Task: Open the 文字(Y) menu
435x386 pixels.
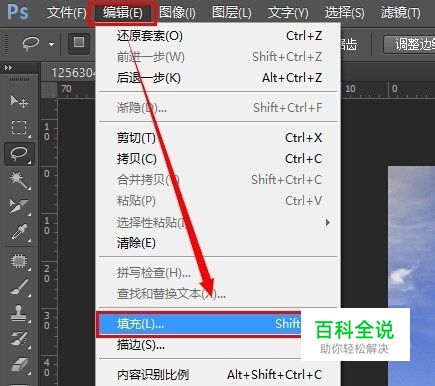Action: 288,13
